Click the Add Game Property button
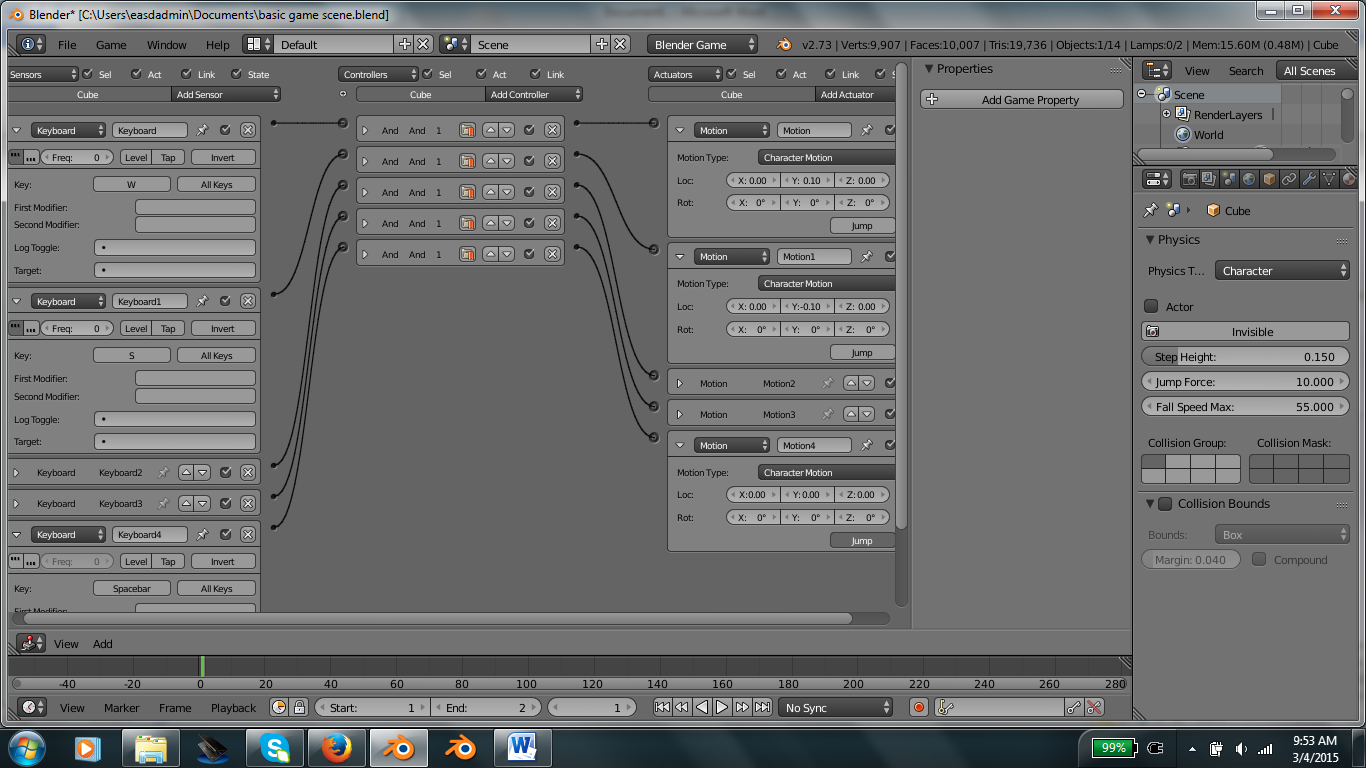This screenshot has height=768, width=1366. (x=1022, y=100)
